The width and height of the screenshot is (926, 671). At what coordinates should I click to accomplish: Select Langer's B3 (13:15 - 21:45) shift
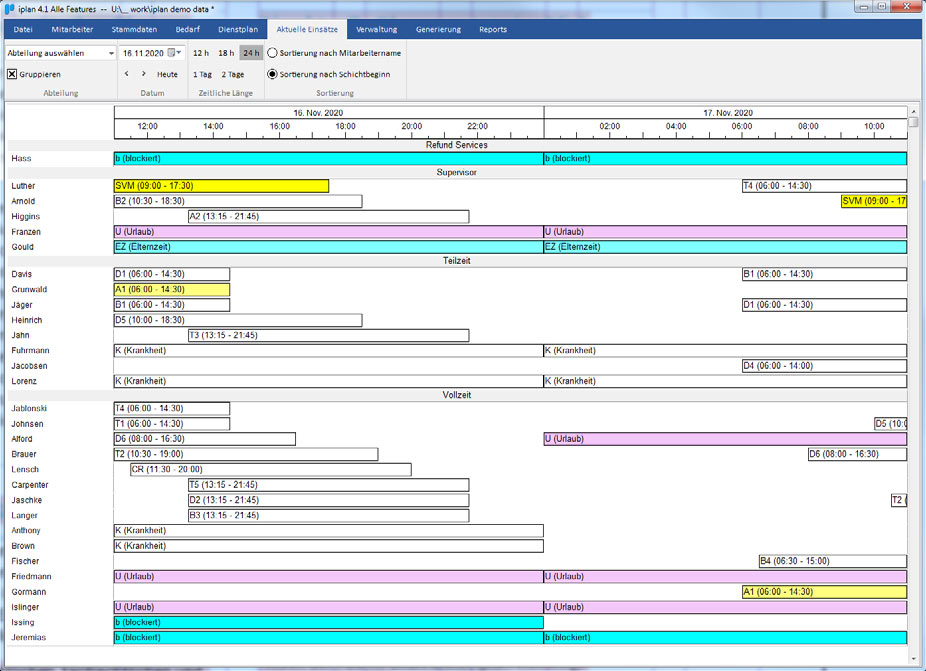pyautogui.click(x=328, y=516)
